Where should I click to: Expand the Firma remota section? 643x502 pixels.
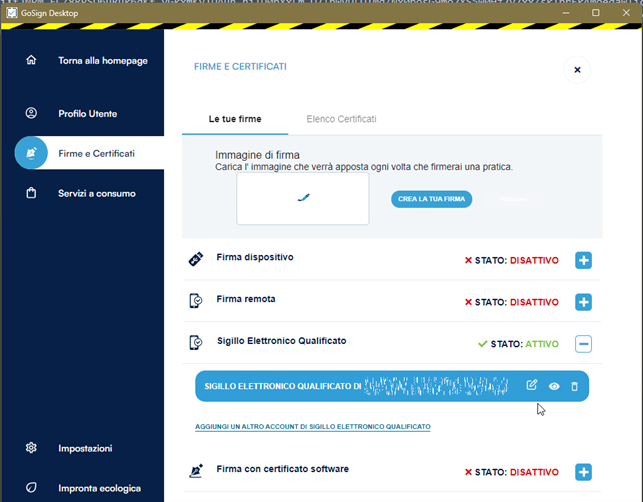(x=584, y=302)
